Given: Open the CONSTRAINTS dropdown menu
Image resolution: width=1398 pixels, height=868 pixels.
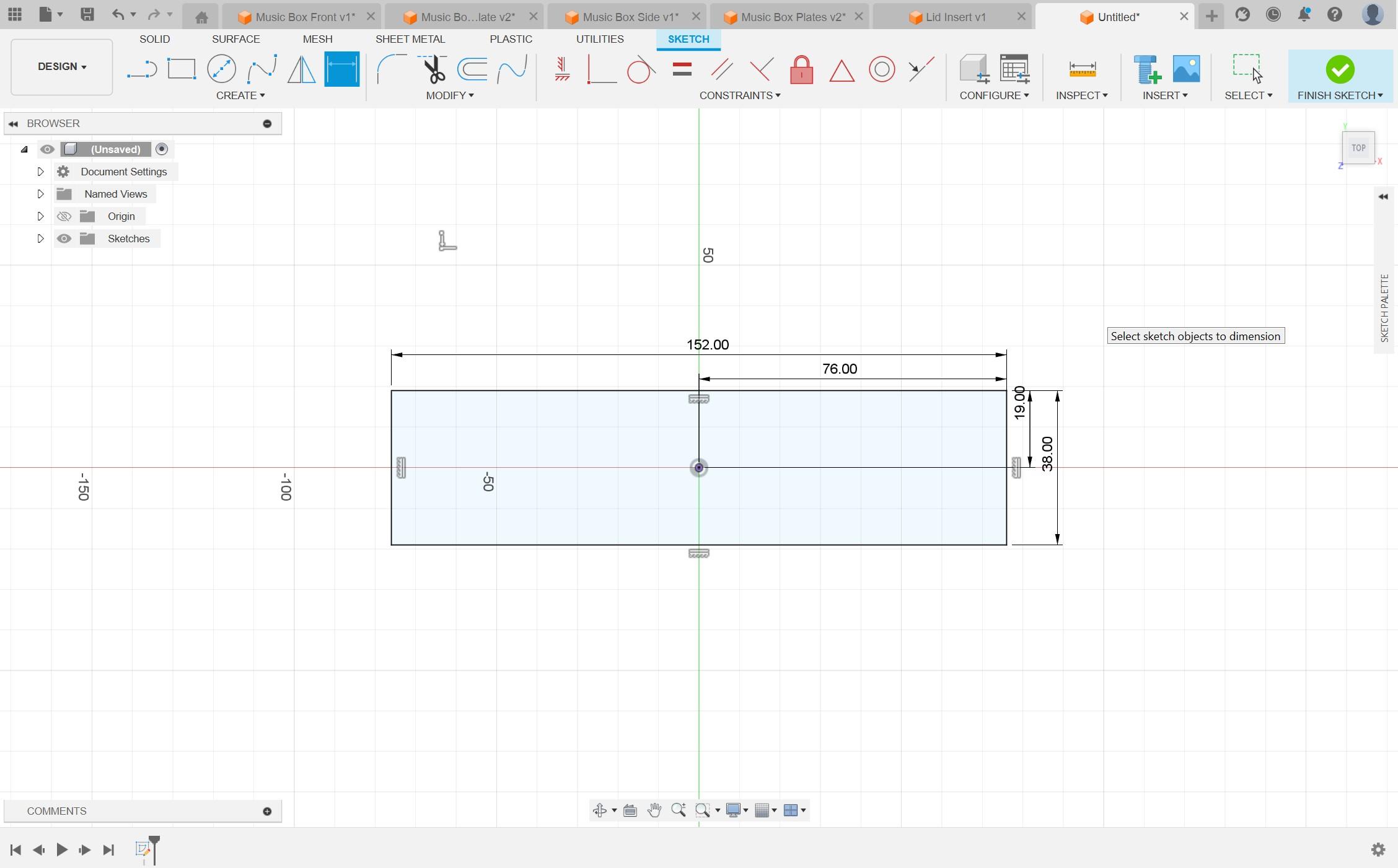Looking at the screenshot, I should pyautogui.click(x=739, y=95).
